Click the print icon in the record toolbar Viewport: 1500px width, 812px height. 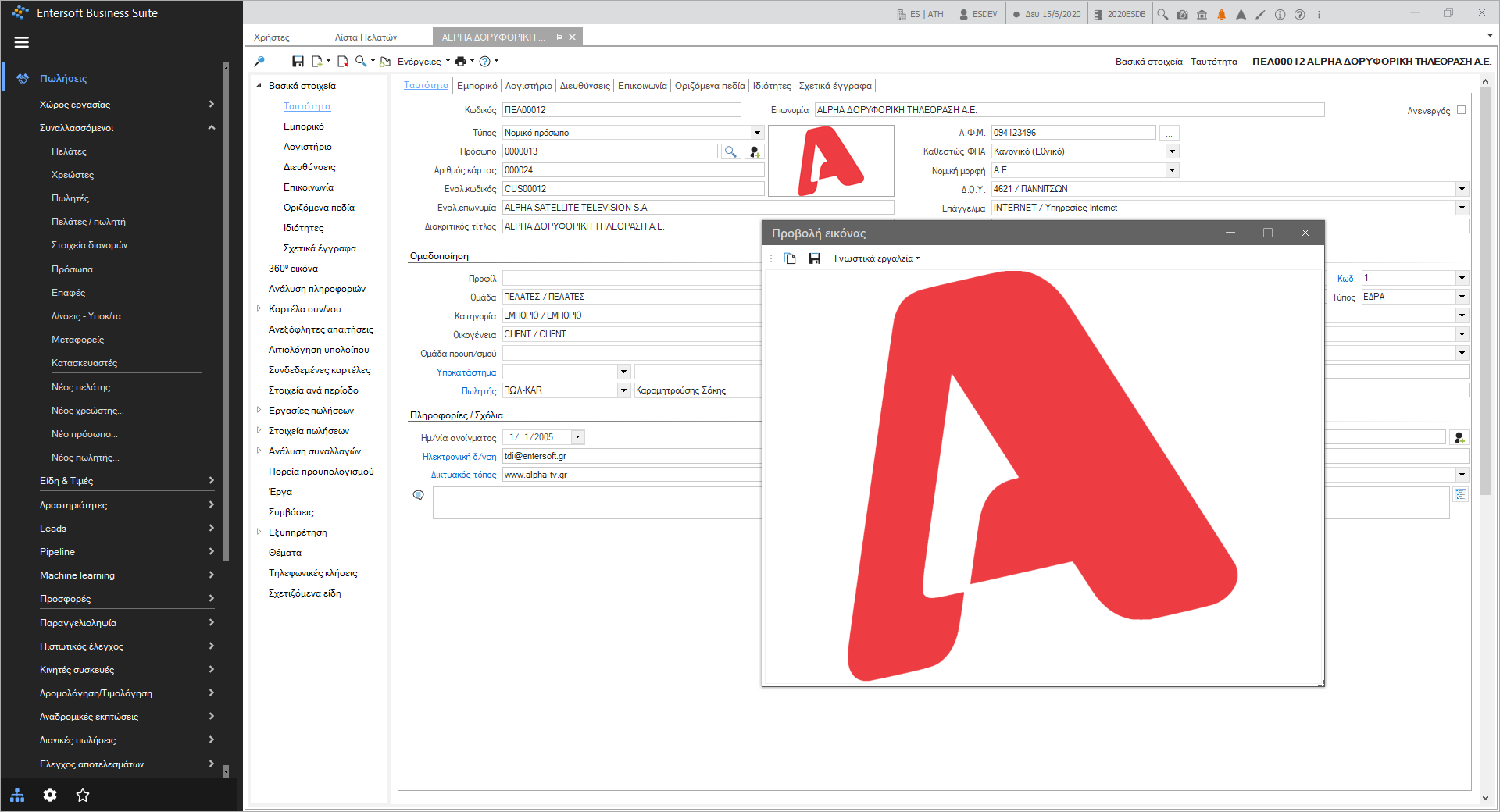click(x=460, y=61)
